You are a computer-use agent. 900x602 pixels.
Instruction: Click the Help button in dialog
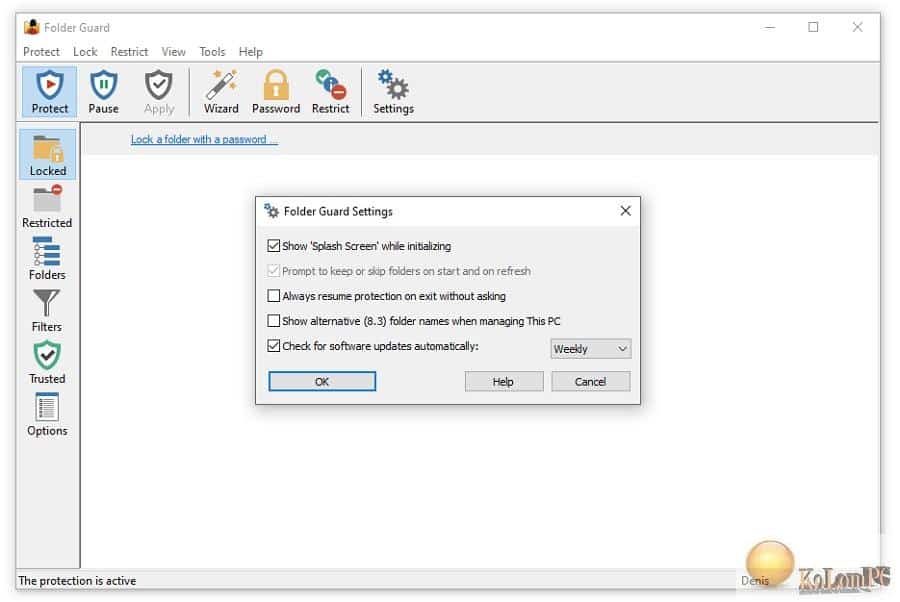coord(503,381)
